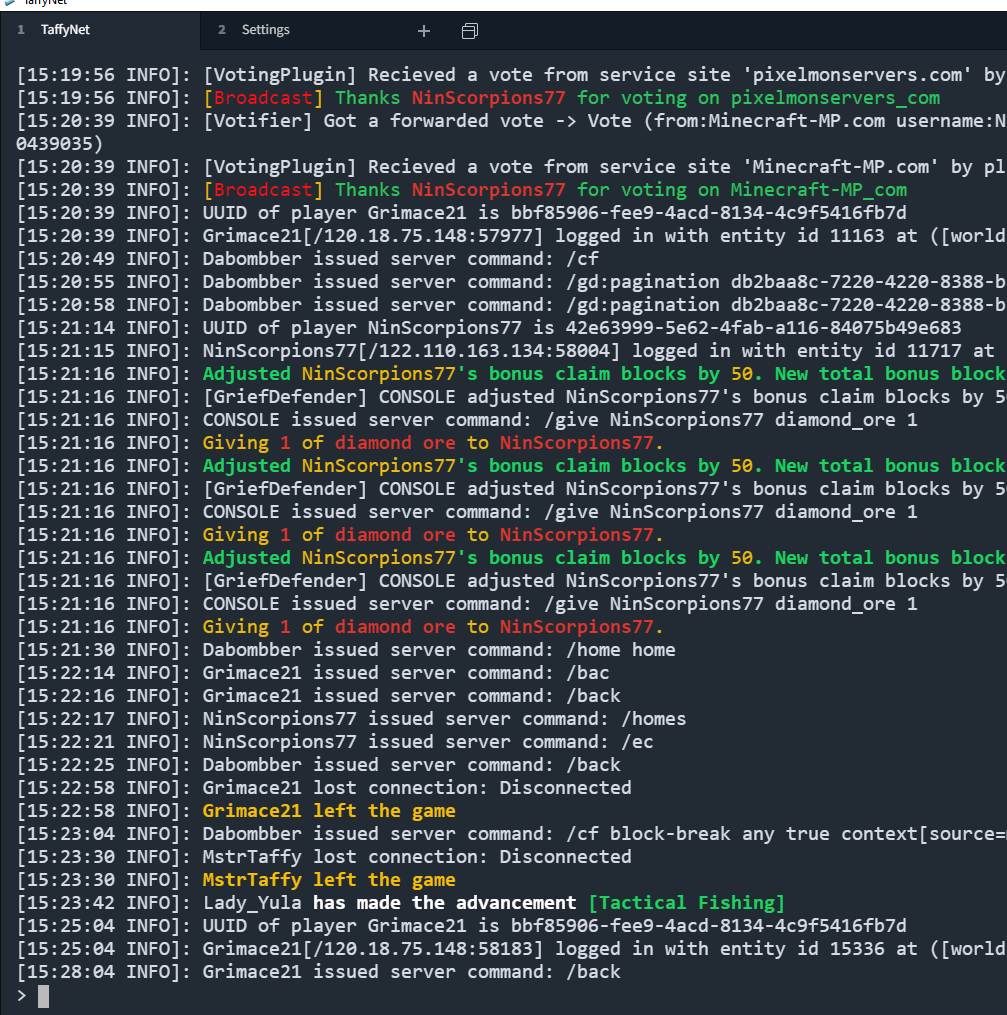Click the split-pane icon beside the plus
This screenshot has width=1007, height=1015.
pyautogui.click(x=467, y=31)
